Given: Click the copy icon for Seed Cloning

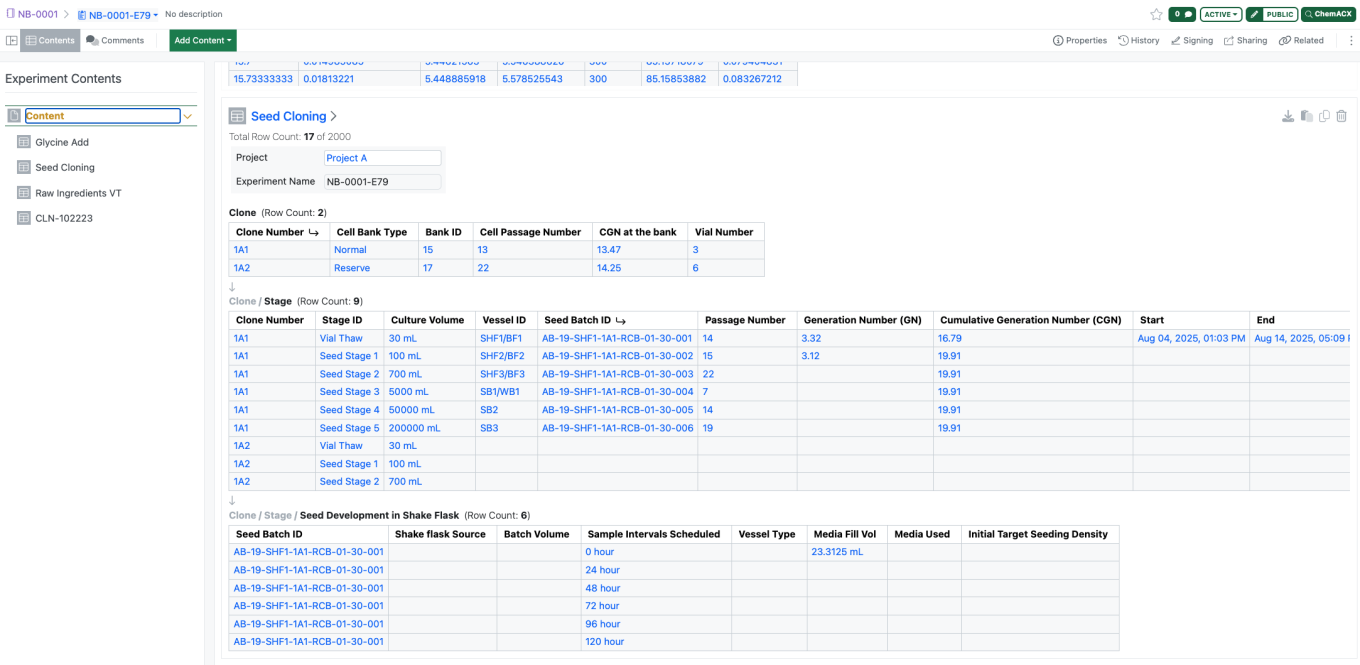Looking at the screenshot, I should [1324, 117].
